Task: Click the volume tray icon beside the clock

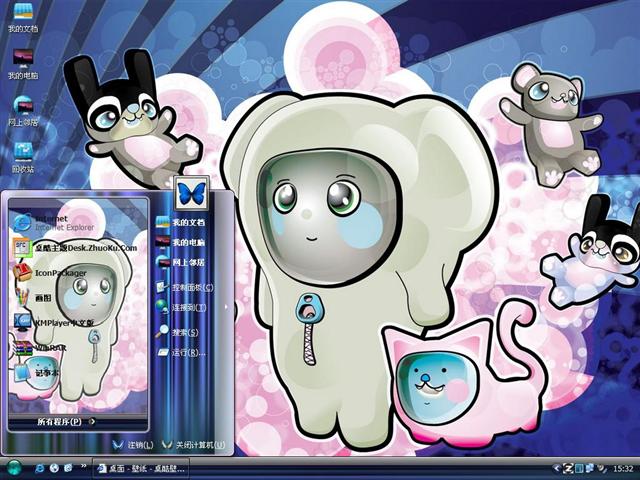Action: (602, 469)
